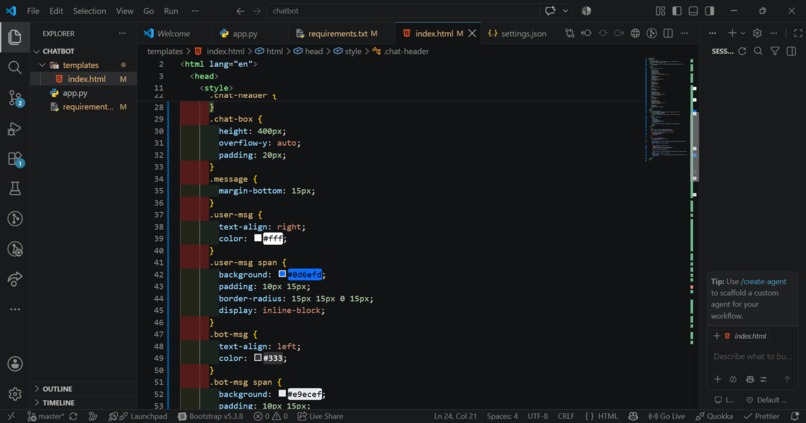Close the index.html tab
The height and width of the screenshot is (423, 806).
(472, 33)
